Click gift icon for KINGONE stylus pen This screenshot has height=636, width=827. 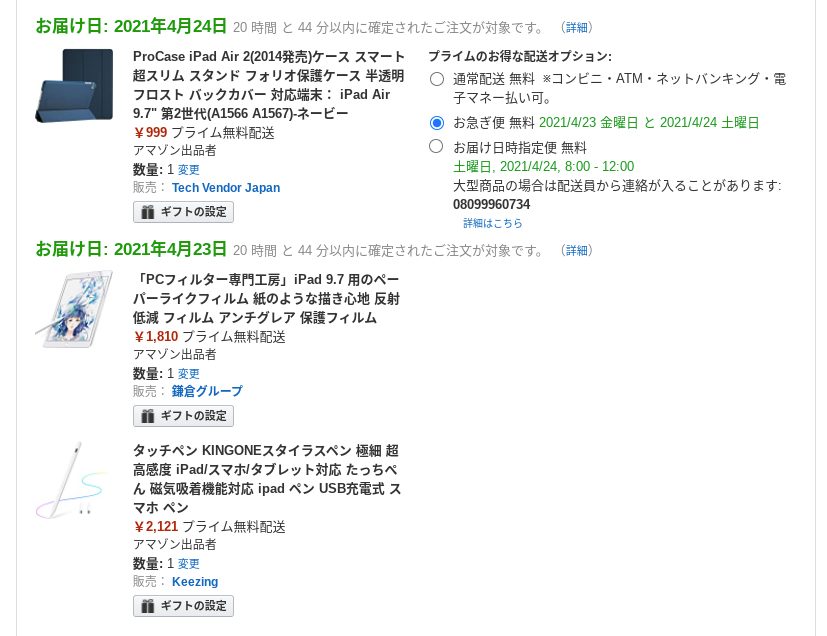point(148,606)
